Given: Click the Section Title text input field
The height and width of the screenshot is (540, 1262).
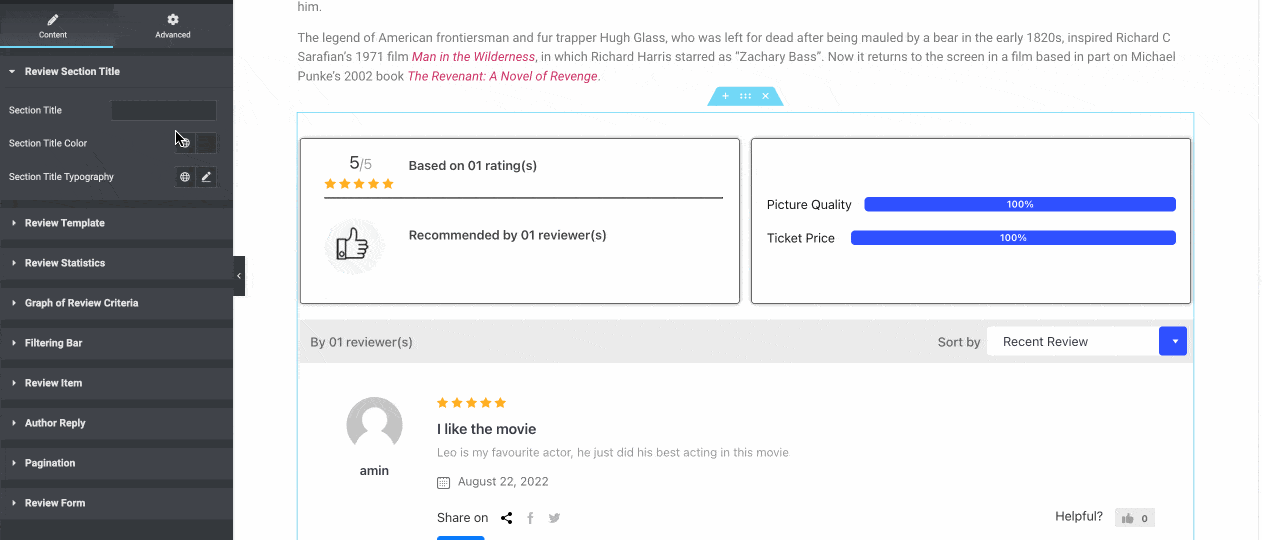Looking at the screenshot, I should (x=163, y=110).
